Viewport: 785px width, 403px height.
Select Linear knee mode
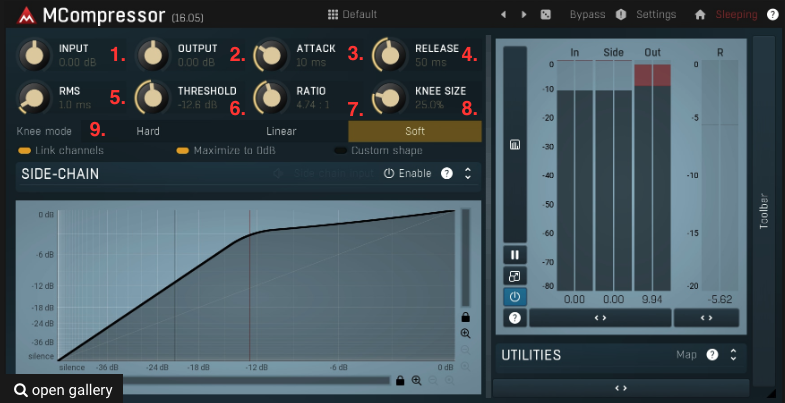[281, 131]
